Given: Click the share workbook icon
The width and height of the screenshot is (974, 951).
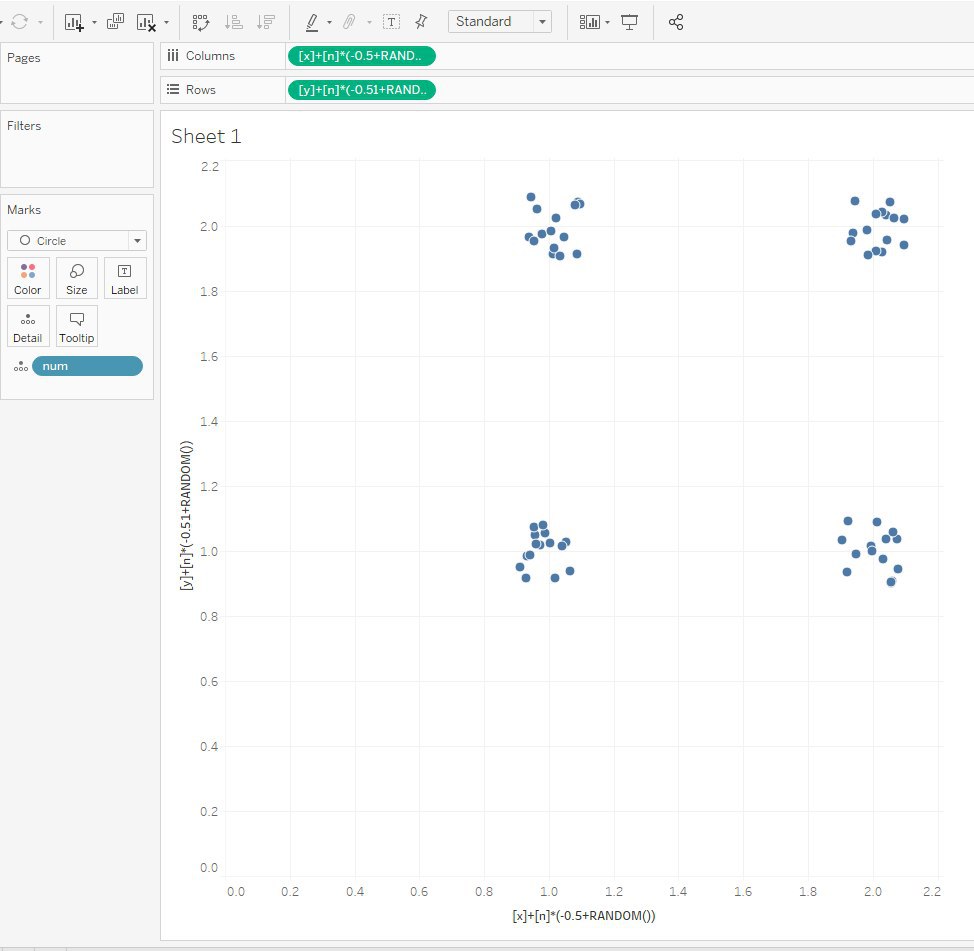Looking at the screenshot, I should coord(676,22).
